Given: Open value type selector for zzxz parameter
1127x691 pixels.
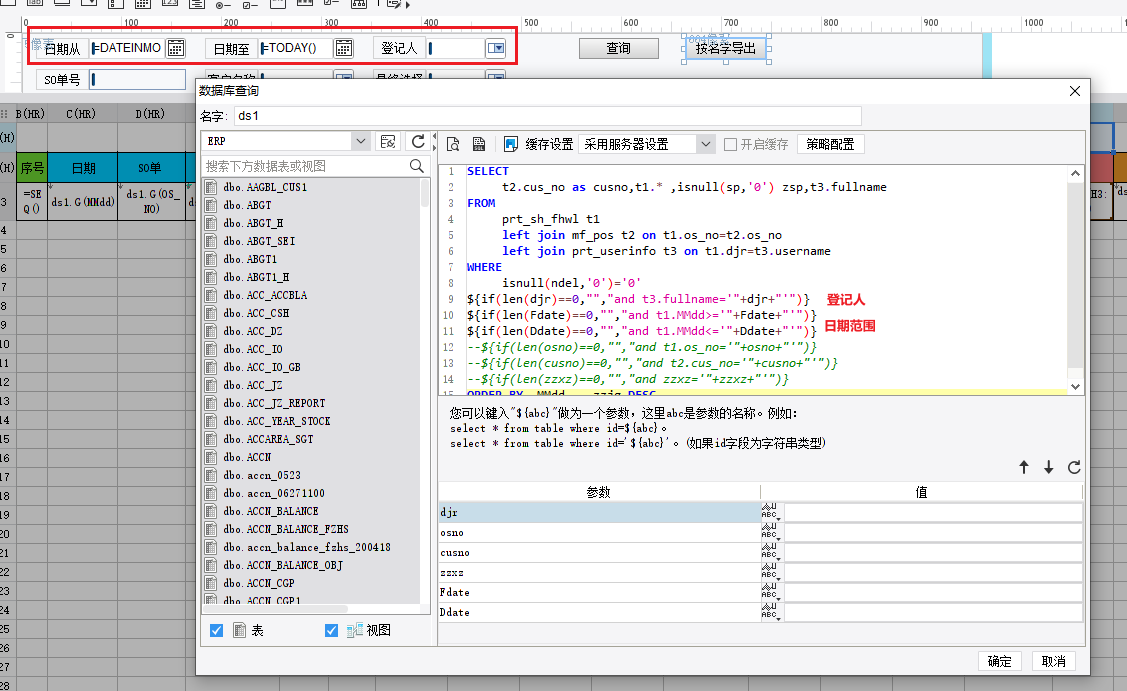Looking at the screenshot, I should point(770,572).
